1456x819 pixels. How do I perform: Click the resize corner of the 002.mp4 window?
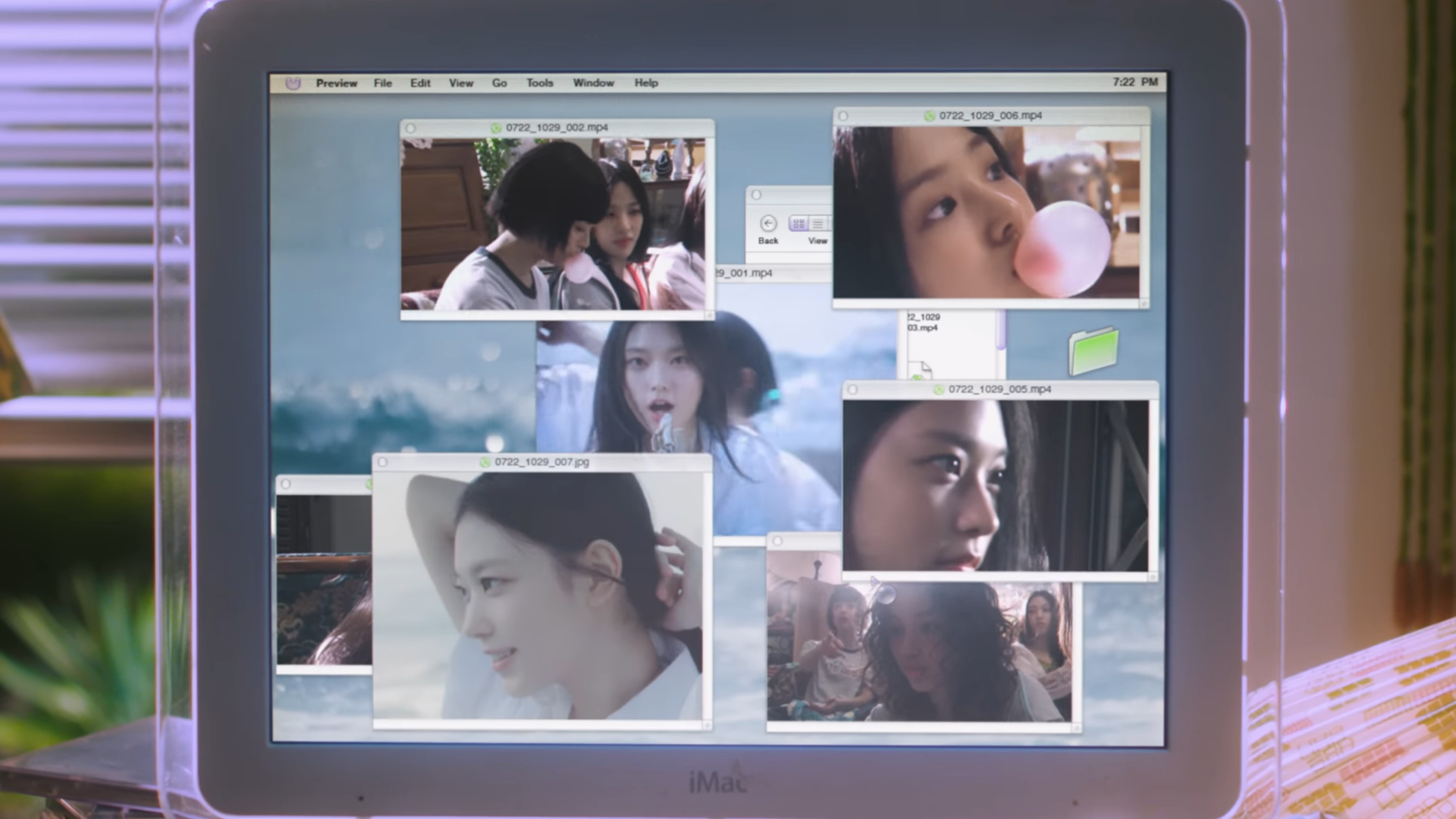pyautogui.click(x=709, y=315)
